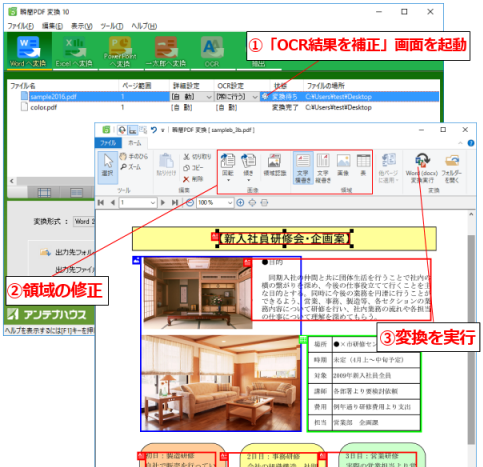Click OCR設定 column header
483x467 pixels.
(241, 86)
